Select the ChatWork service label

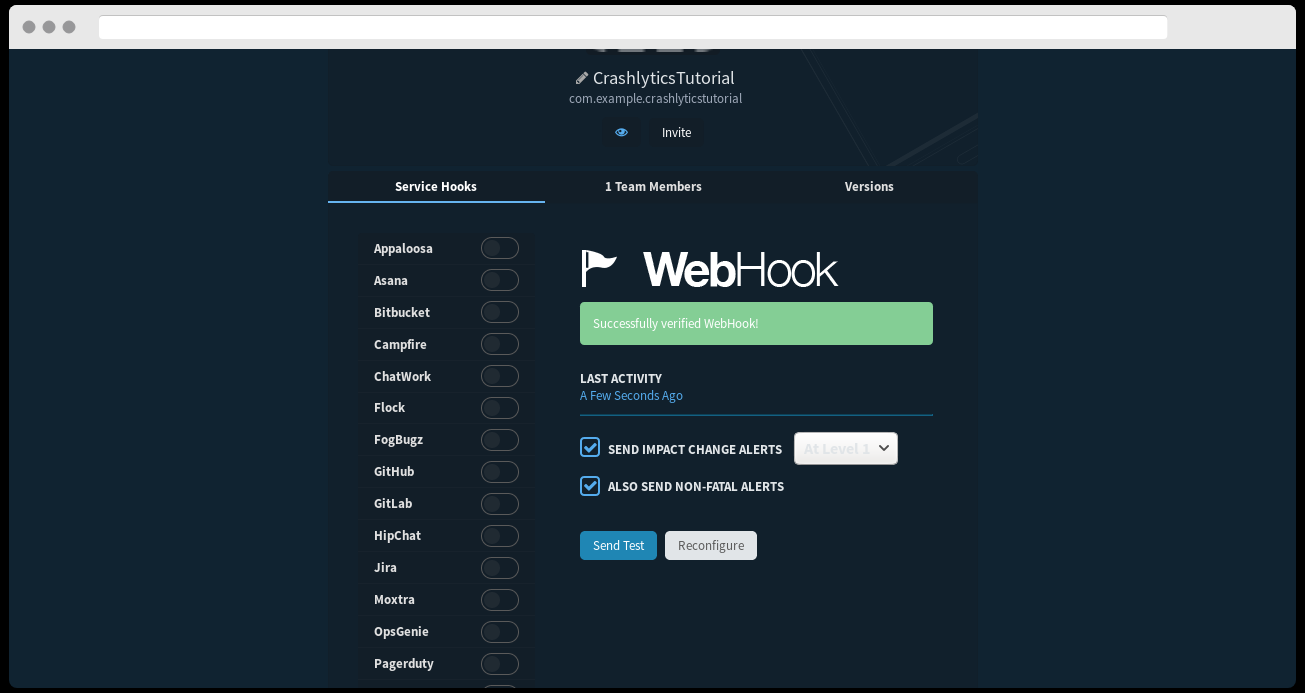tap(402, 376)
